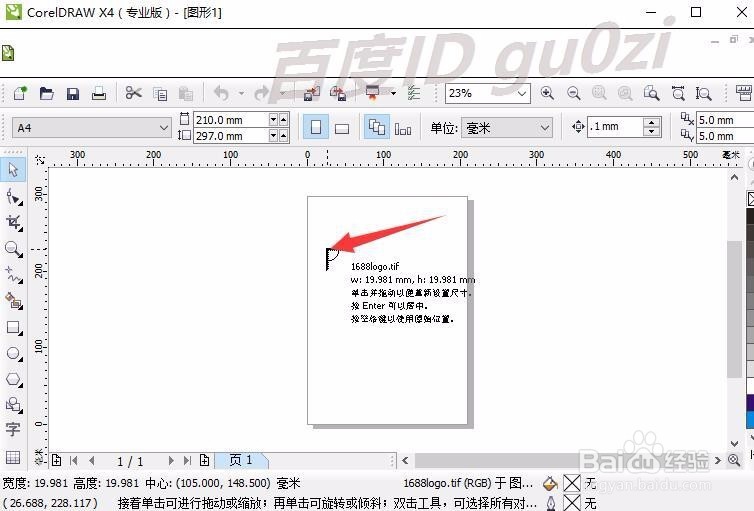This screenshot has width=754, height=511.
Task: Click the black swatch in color palette
Action: pos(750,216)
